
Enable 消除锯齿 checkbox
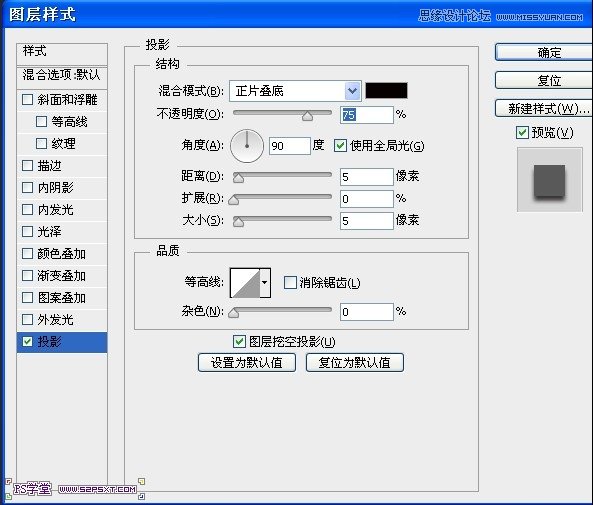click(x=290, y=283)
